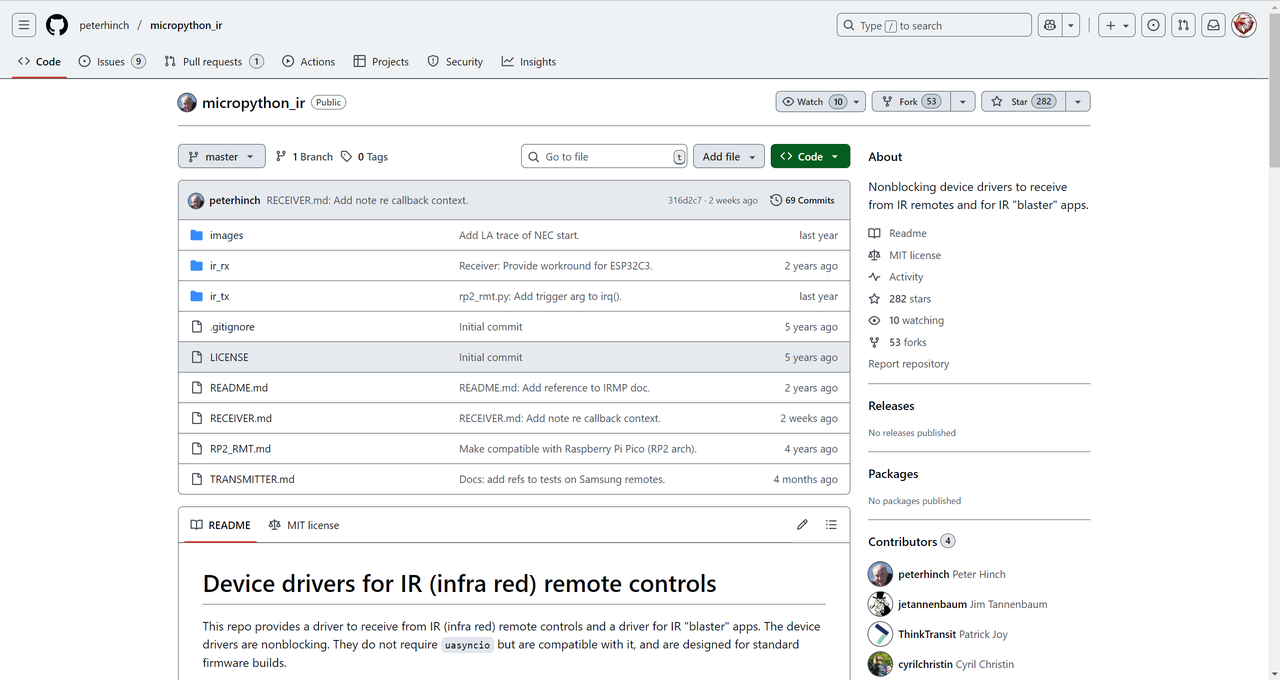Click the issues icon in header
Image resolution: width=1280 pixels, height=680 pixels.
[x=1154, y=25]
